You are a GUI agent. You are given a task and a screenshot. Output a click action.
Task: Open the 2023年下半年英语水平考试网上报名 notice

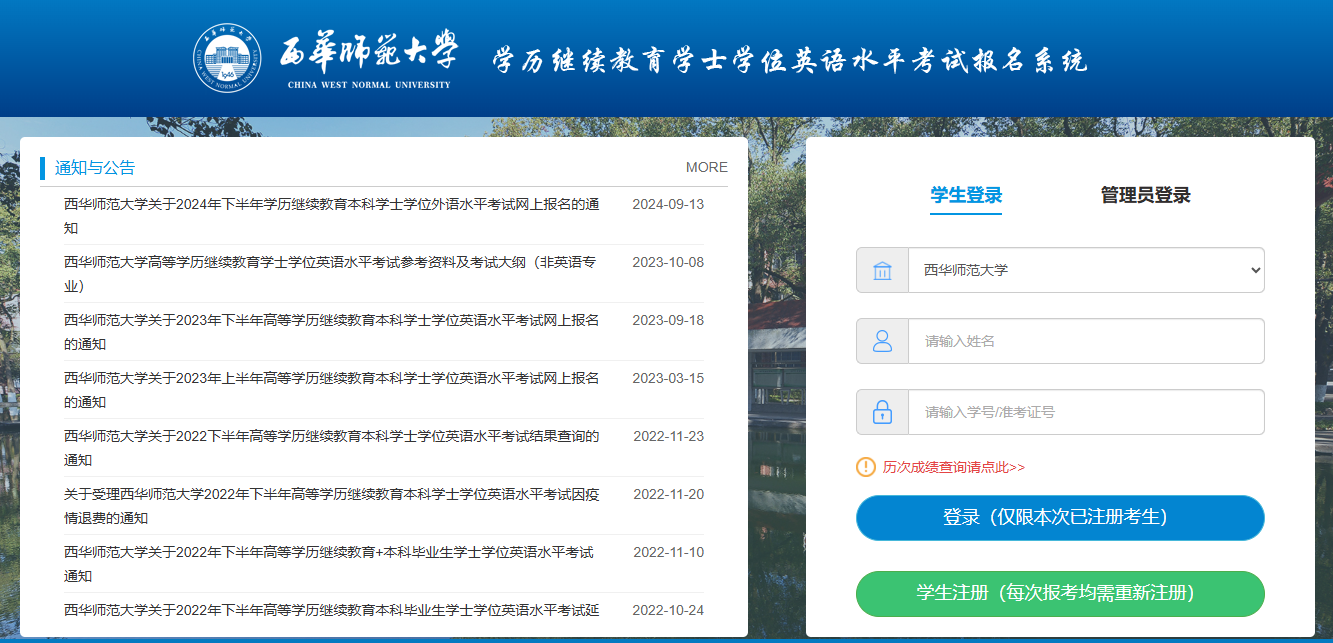(x=332, y=332)
